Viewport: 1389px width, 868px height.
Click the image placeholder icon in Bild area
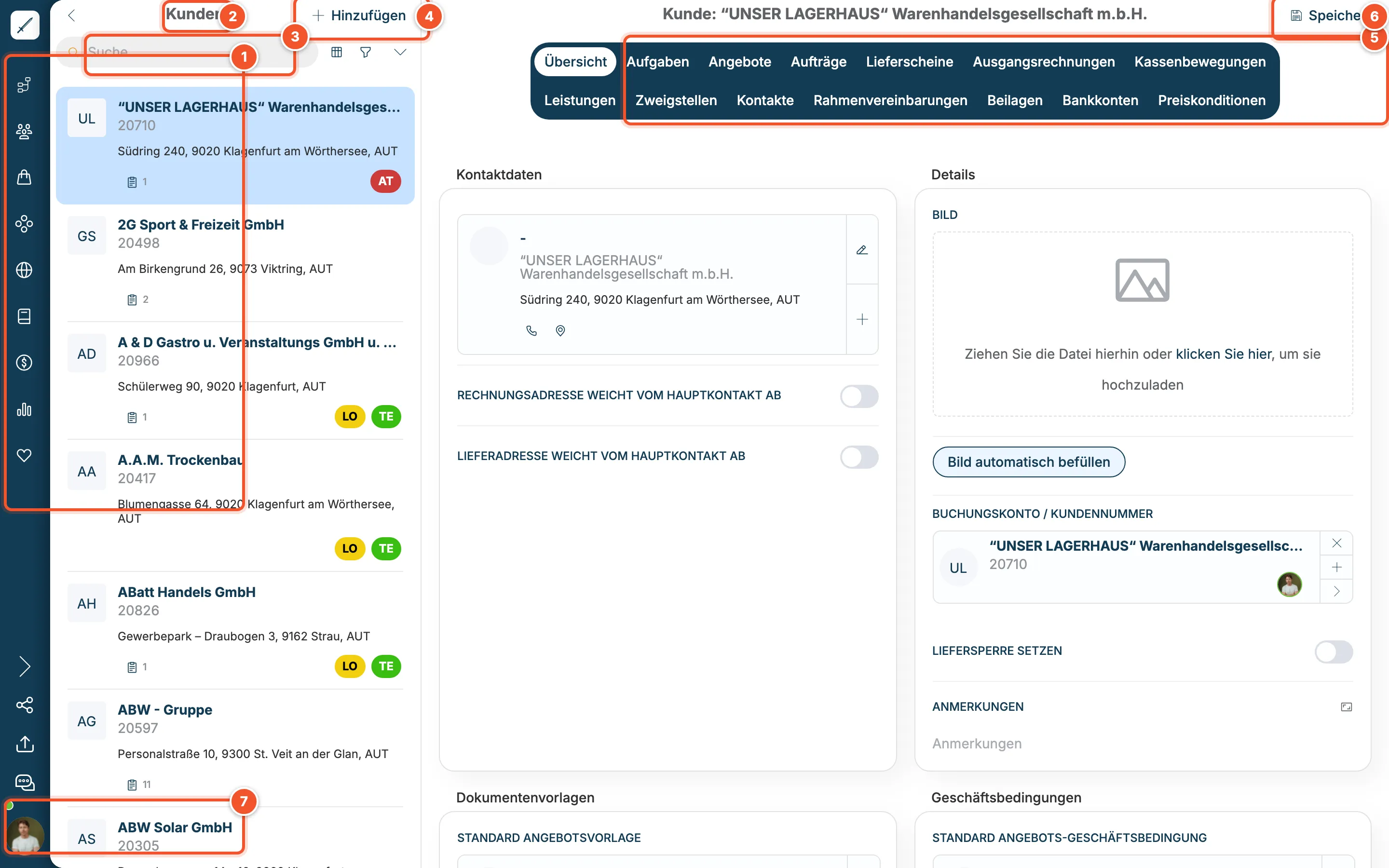point(1142,280)
